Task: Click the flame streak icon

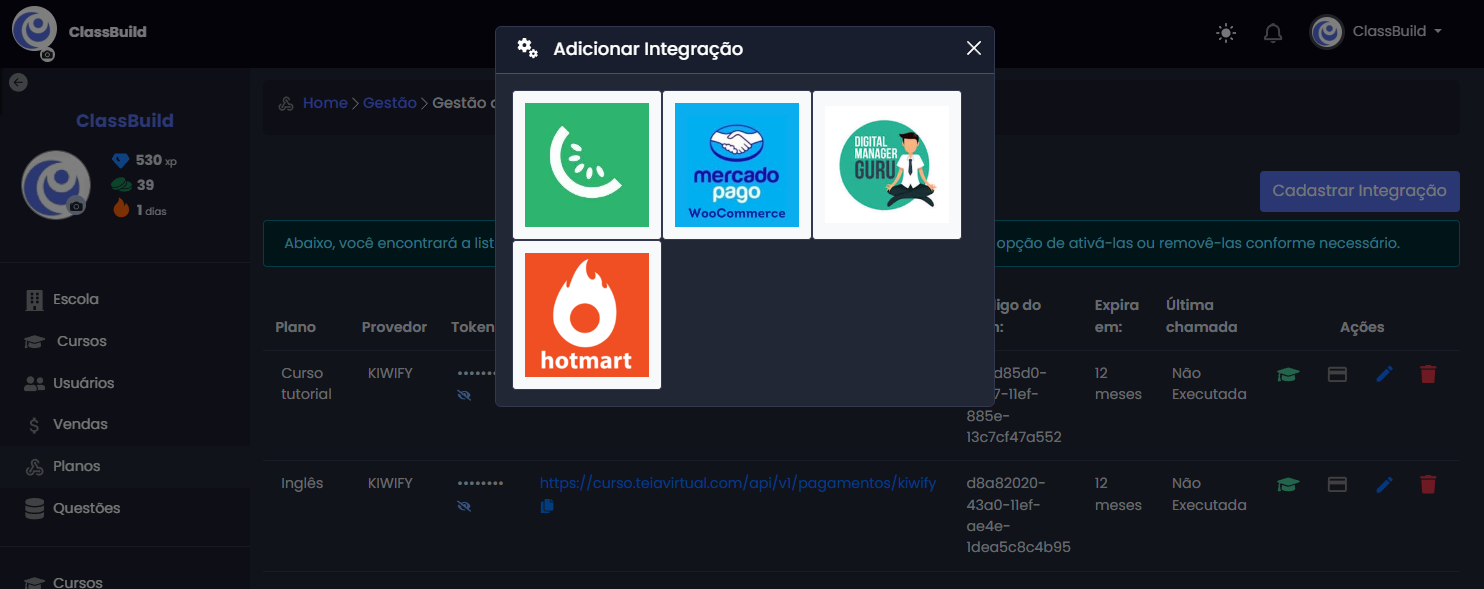Action: [x=121, y=209]
